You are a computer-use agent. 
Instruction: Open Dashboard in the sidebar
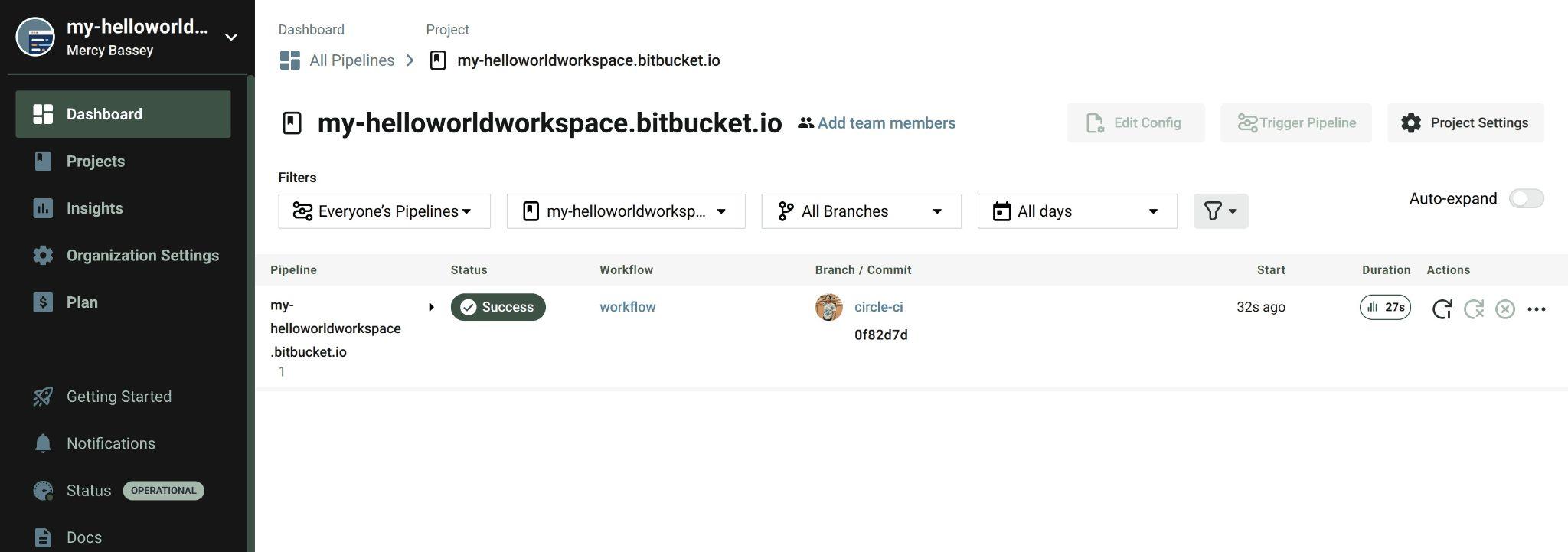pos(123,114)
